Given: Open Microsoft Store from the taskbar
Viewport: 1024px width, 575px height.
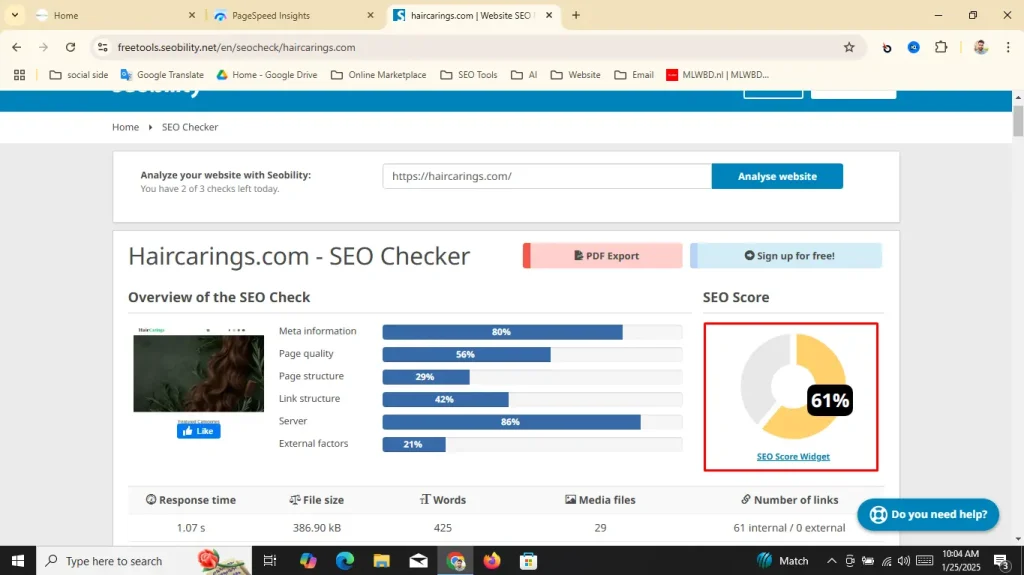Looking at the screenshot, I should pos(528,561).
